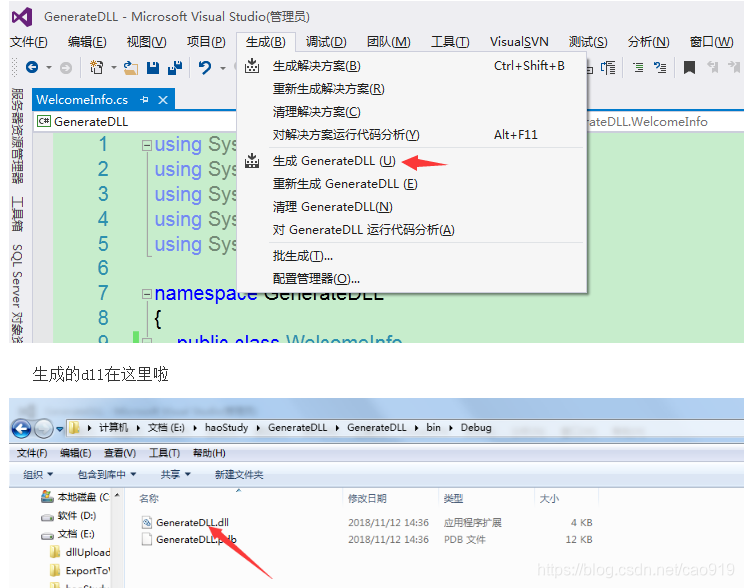This screenshot has width=744, height=588.
Task: Choose 清理 GenerateDLL(N) entry
Action: 411,207
